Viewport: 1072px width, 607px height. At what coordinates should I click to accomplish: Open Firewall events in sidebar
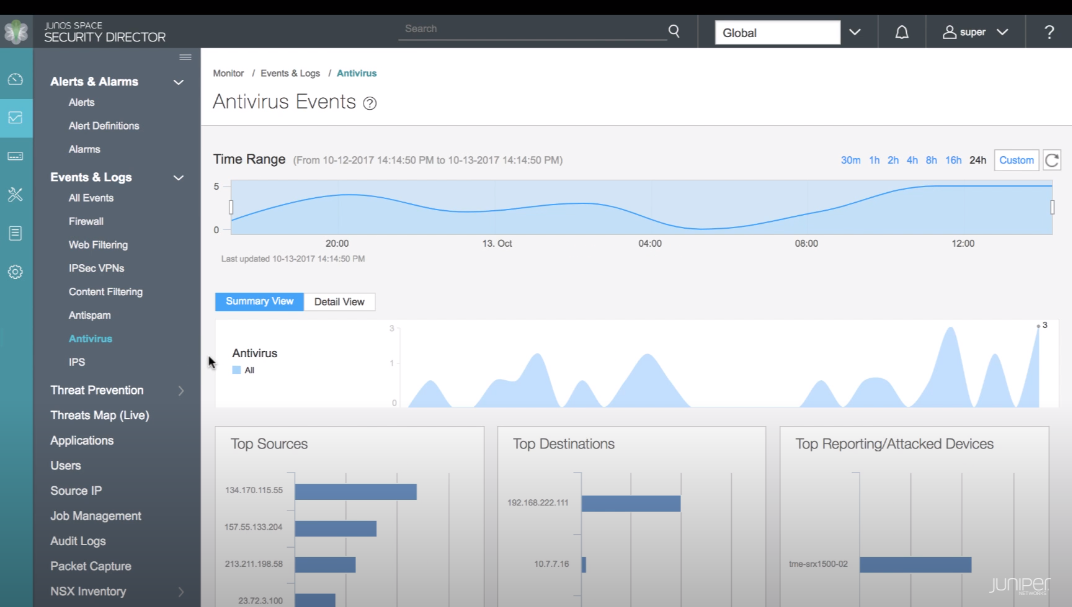click(86, 221)
